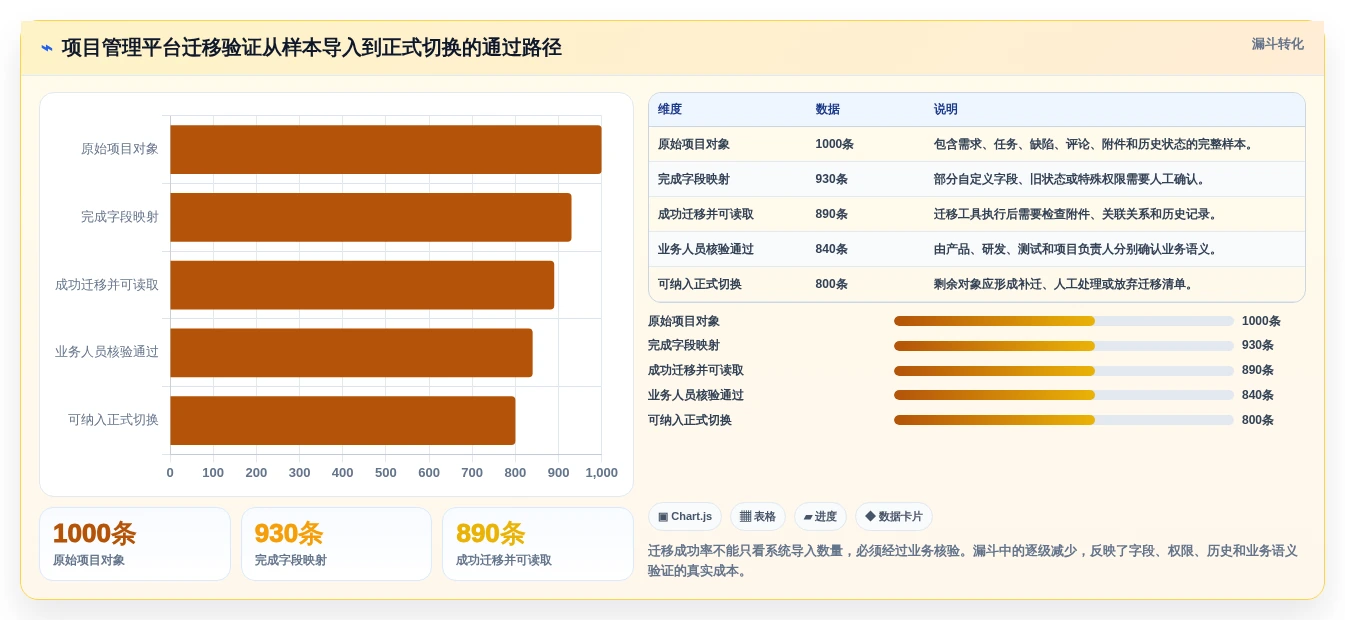Click the 成功迁移并可读取 progress bar
This screenshot has width=1345, height=620.
click(x=1064, y=370)
